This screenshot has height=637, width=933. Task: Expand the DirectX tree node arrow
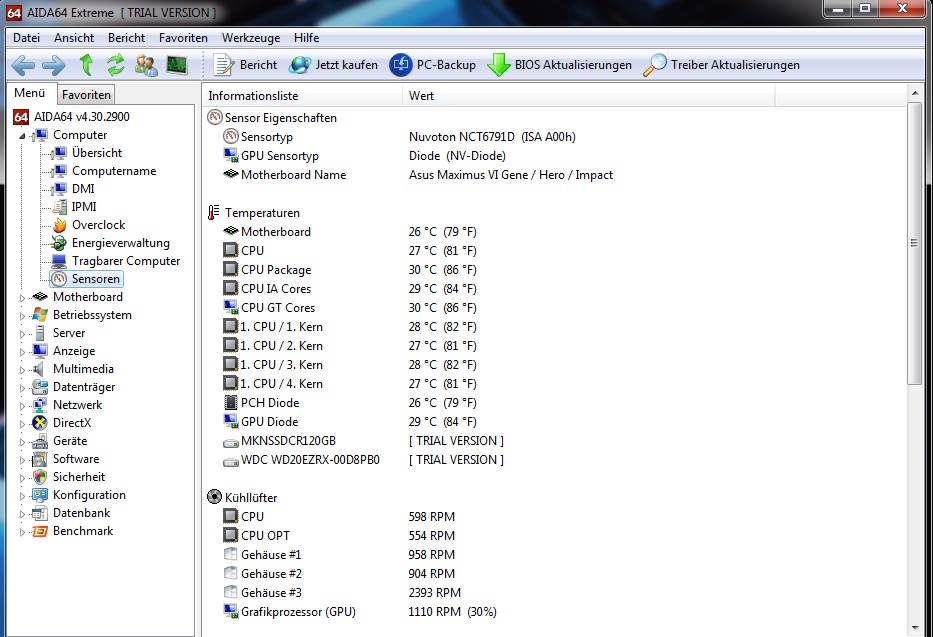tap(23, 423)
